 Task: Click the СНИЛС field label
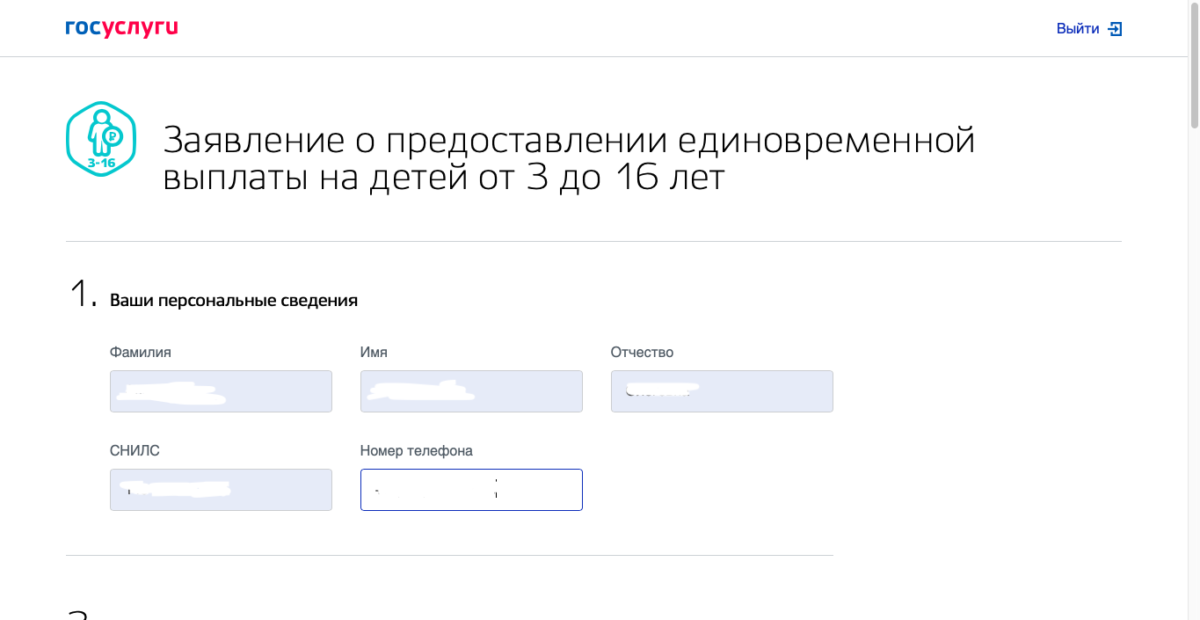135,451
